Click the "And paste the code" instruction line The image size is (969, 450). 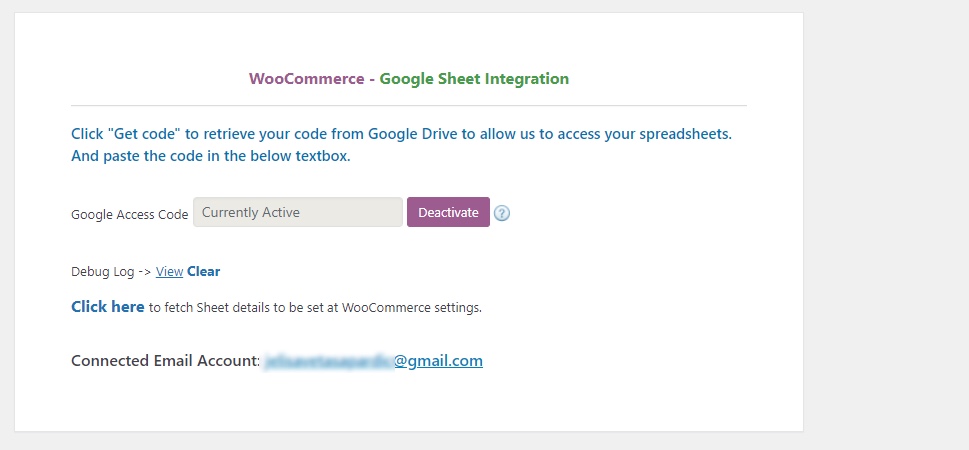[211, 156]
